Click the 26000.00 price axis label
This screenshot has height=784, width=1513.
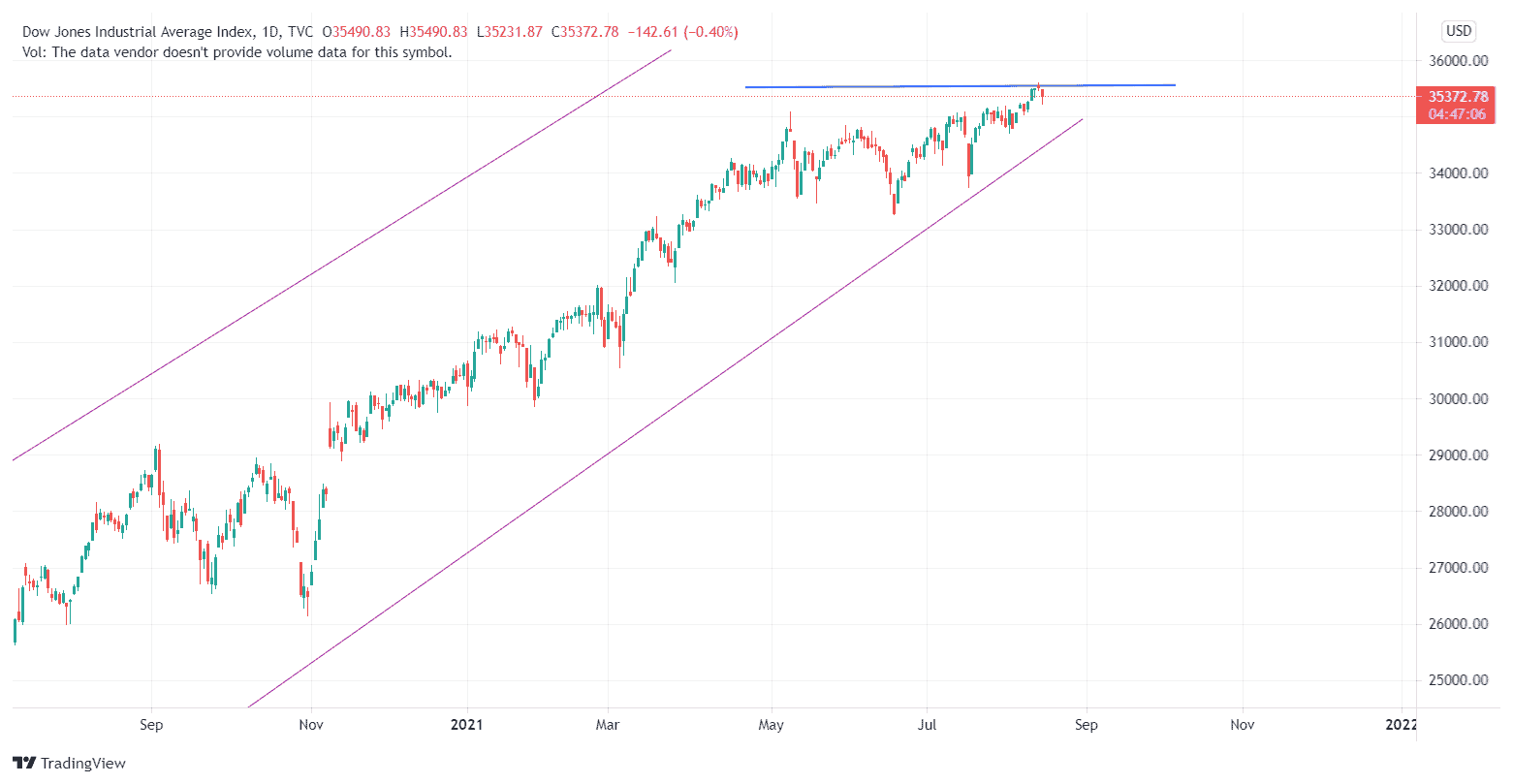click(x=1459, y=623)
